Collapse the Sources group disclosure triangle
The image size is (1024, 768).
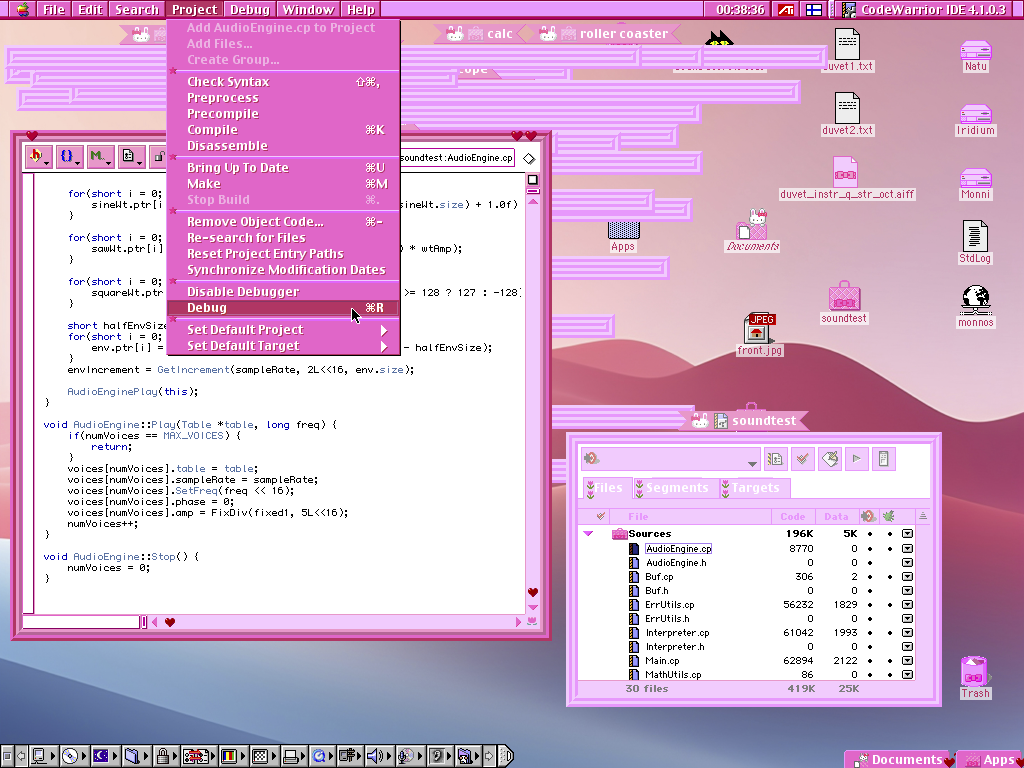click(x=589, y=534)
